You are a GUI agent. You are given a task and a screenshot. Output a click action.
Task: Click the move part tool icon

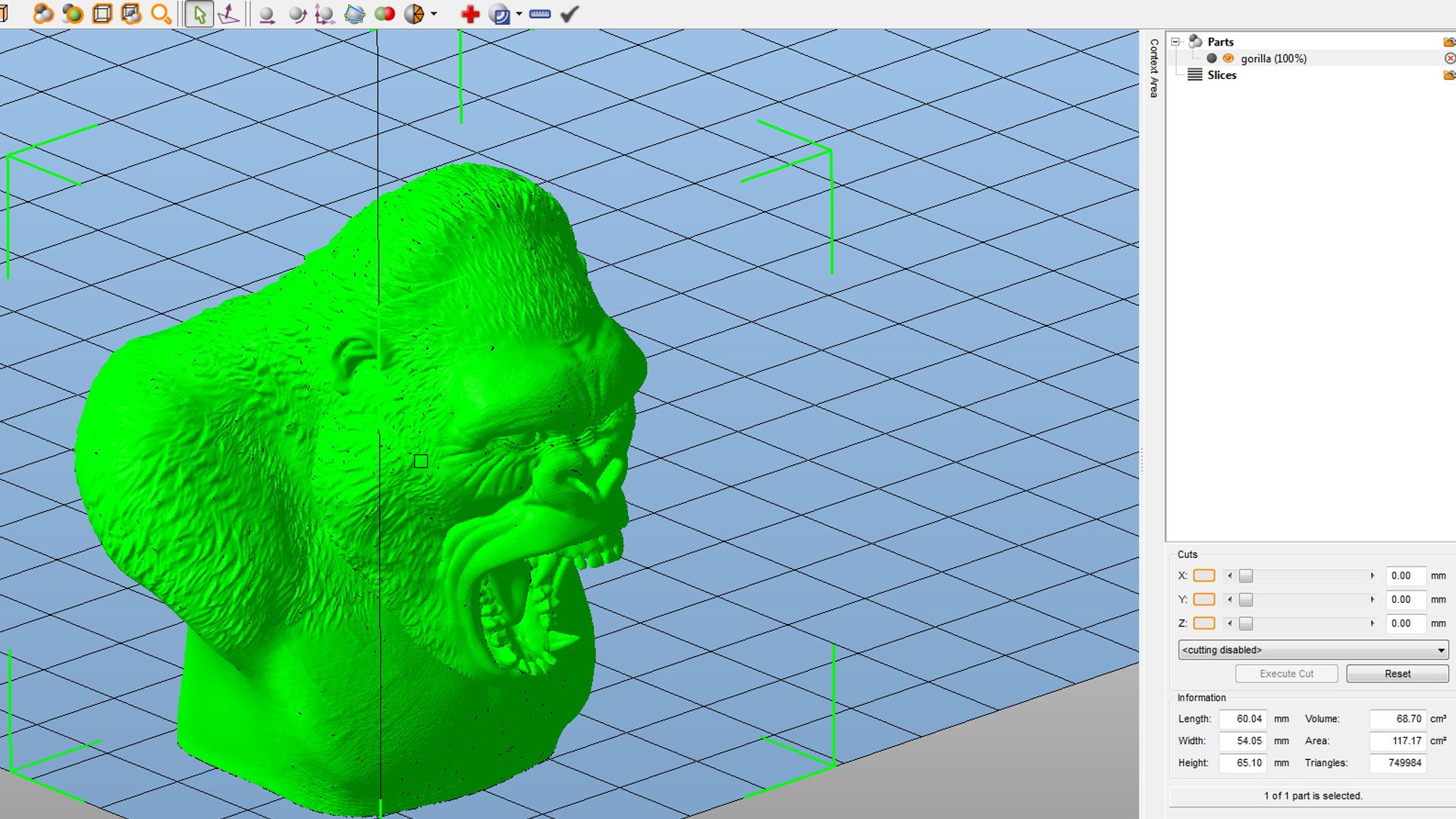tap(267, 14)
